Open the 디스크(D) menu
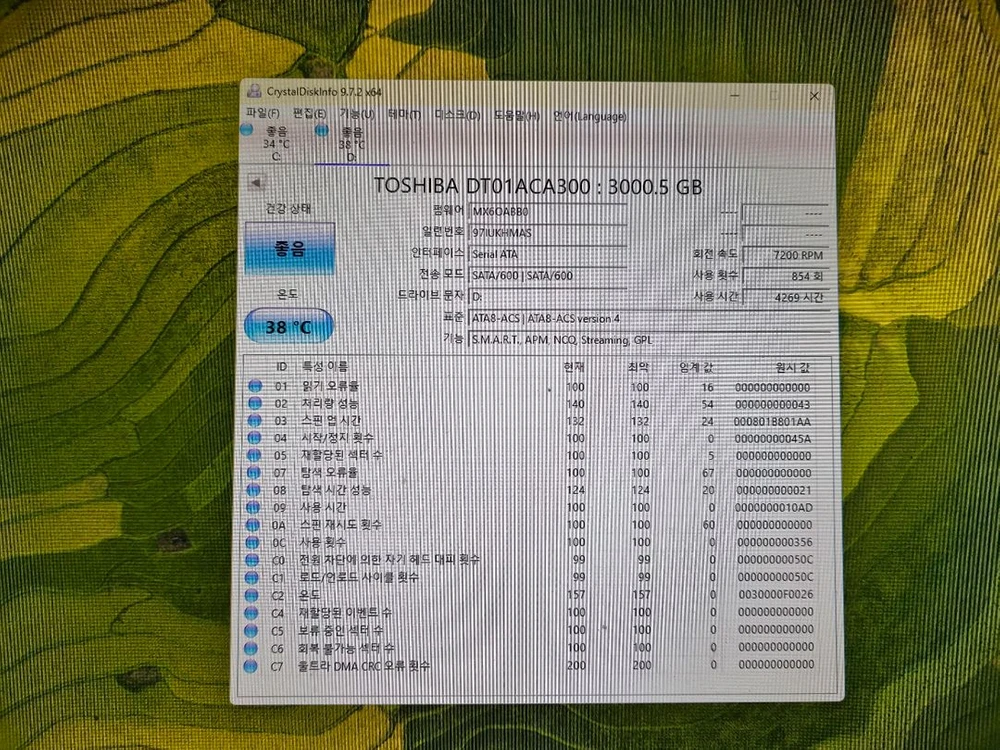 (x=457, y=115)
